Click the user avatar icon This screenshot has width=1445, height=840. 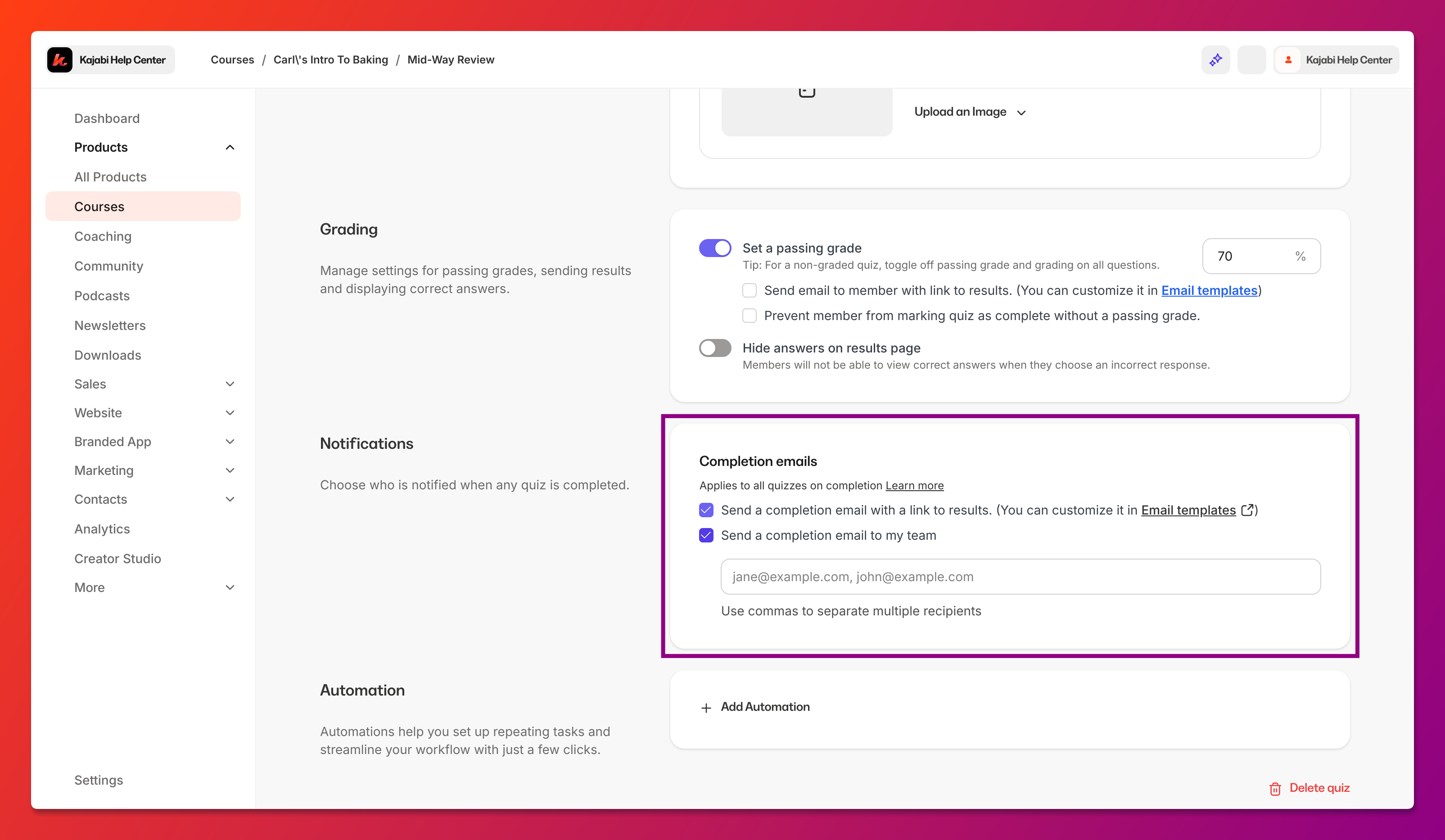coord(1288,59)
